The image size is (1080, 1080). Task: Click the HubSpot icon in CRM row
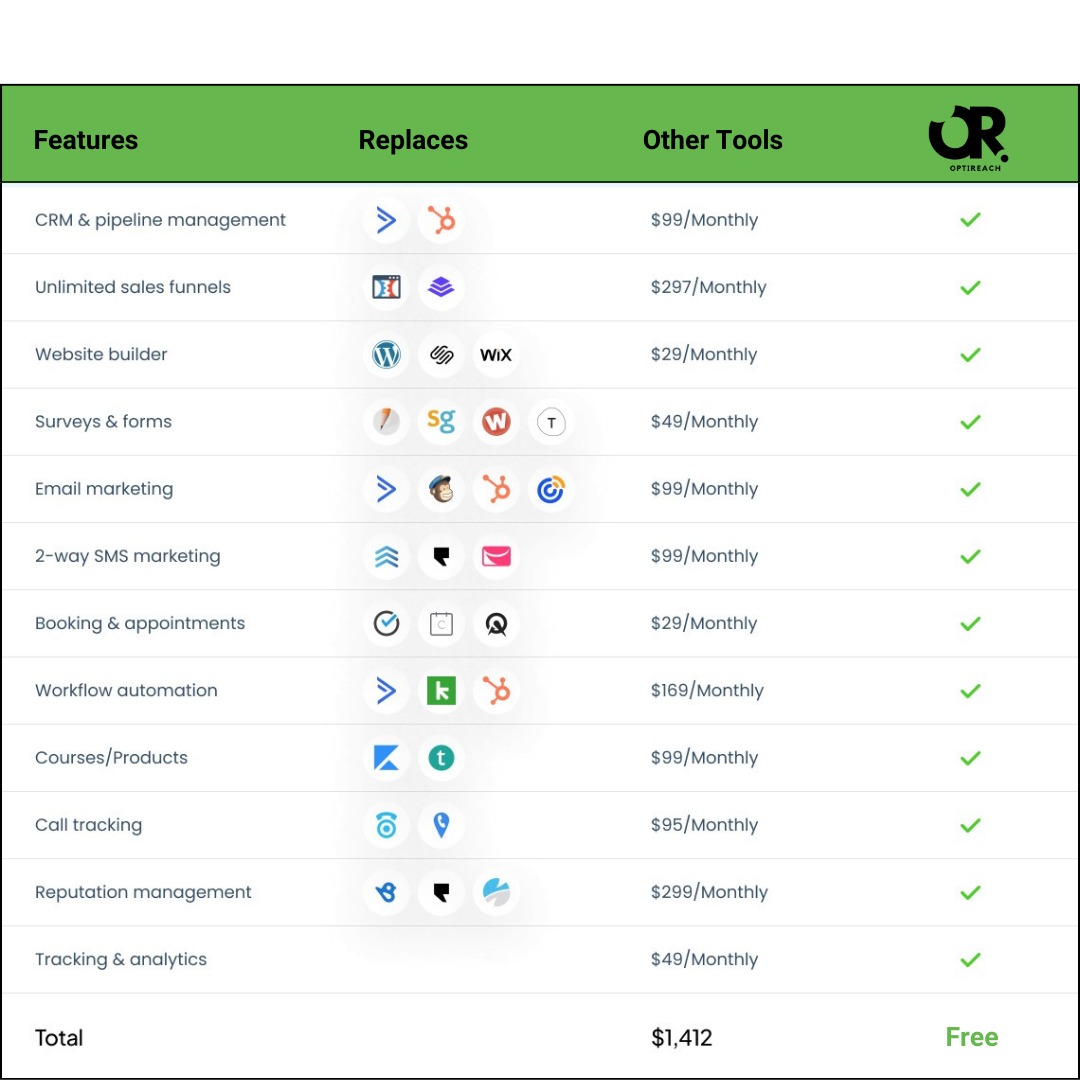click(441, 220)
